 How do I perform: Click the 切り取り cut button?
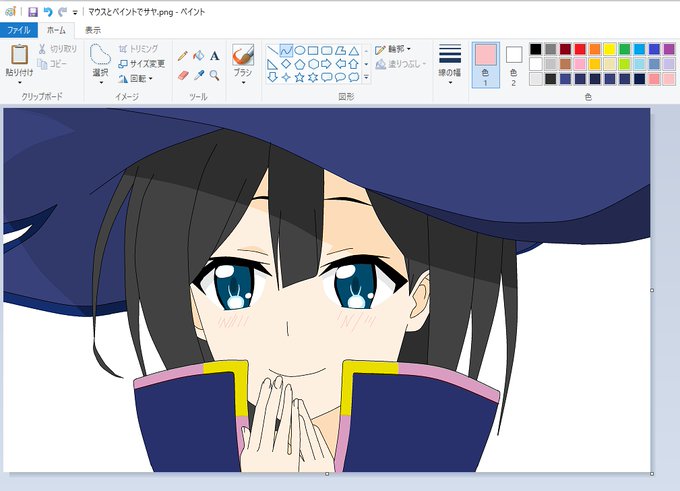tap(57, 49)
